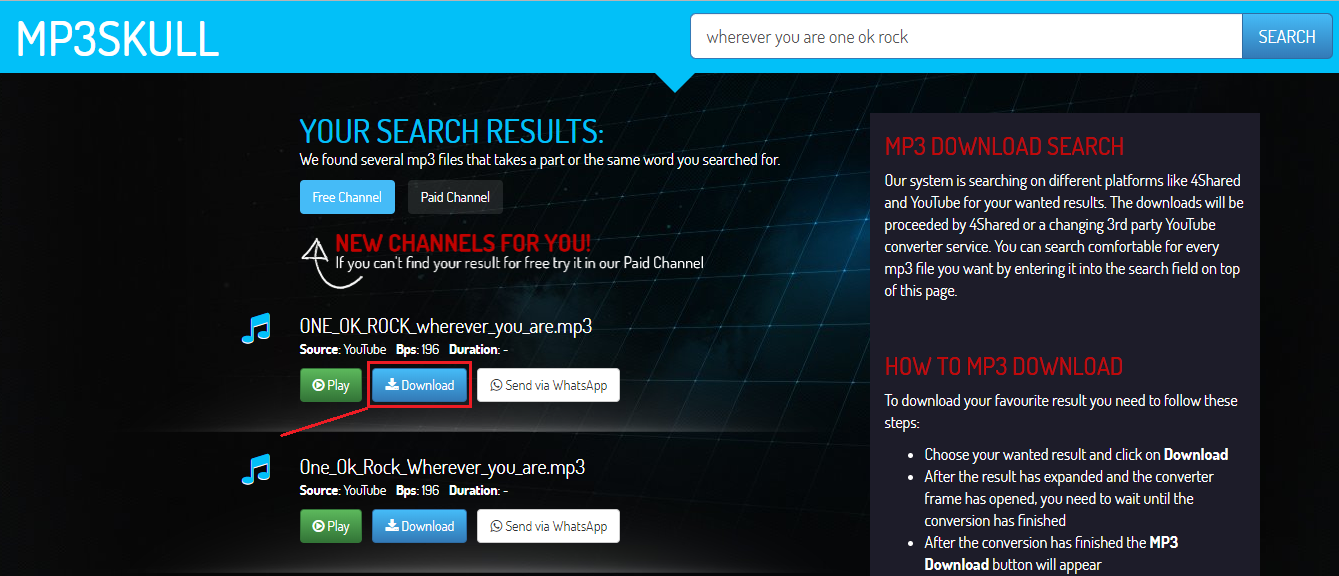Focus the search field with 'wherever you are one ok rock'
The height and width of the screenshot is (576, 1339).
tap(966, 37)
